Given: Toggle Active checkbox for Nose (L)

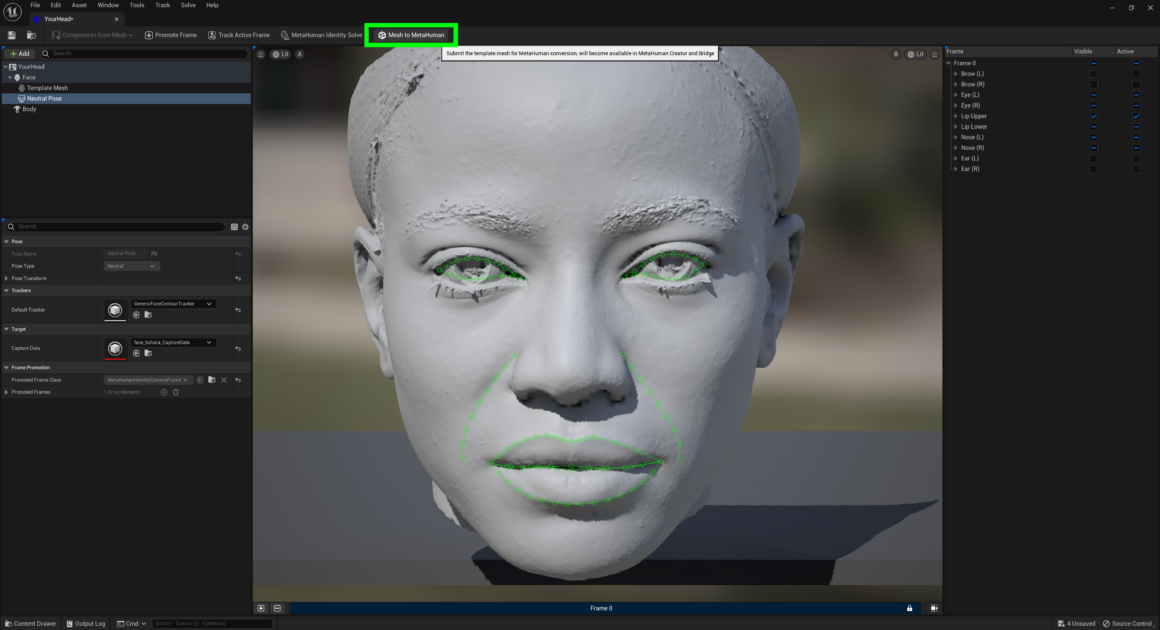Looking at the screenshot, I should [x=1136, y=138].
